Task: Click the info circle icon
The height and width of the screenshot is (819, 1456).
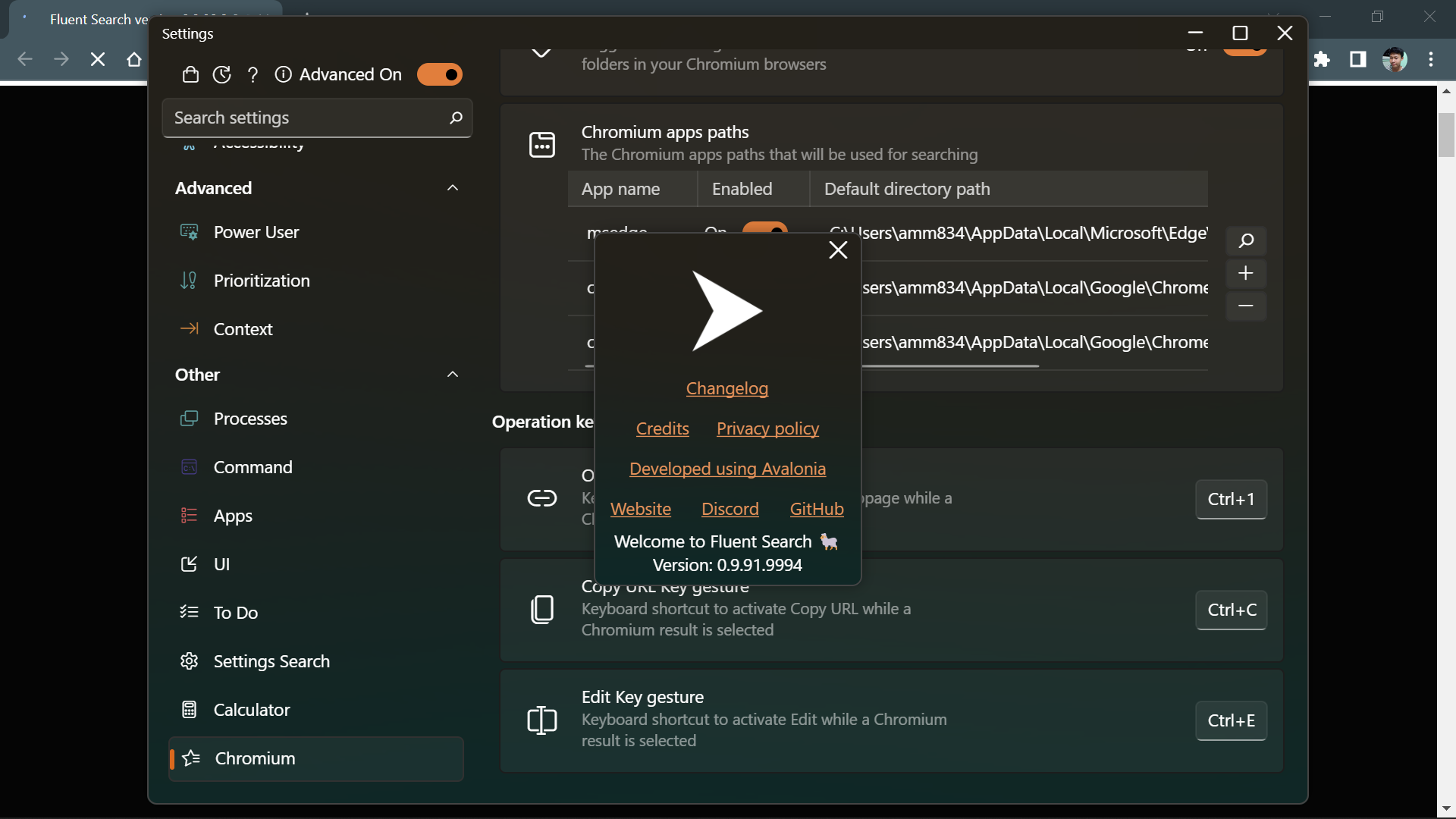Action: tap(283, 74)
